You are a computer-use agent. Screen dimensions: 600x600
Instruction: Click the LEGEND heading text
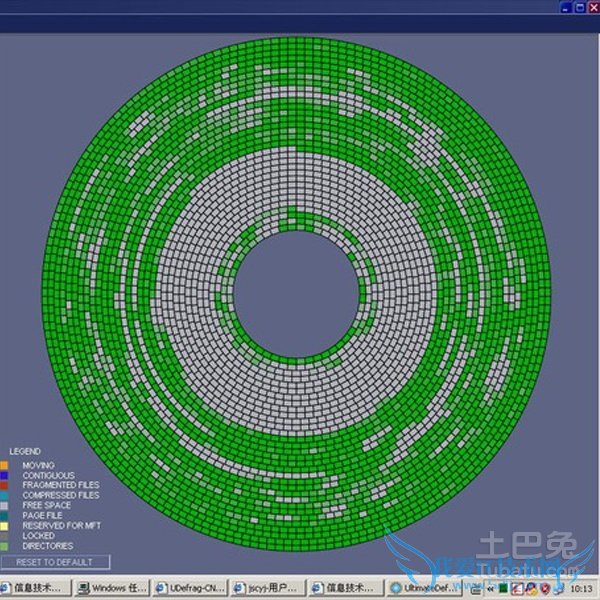25,452
